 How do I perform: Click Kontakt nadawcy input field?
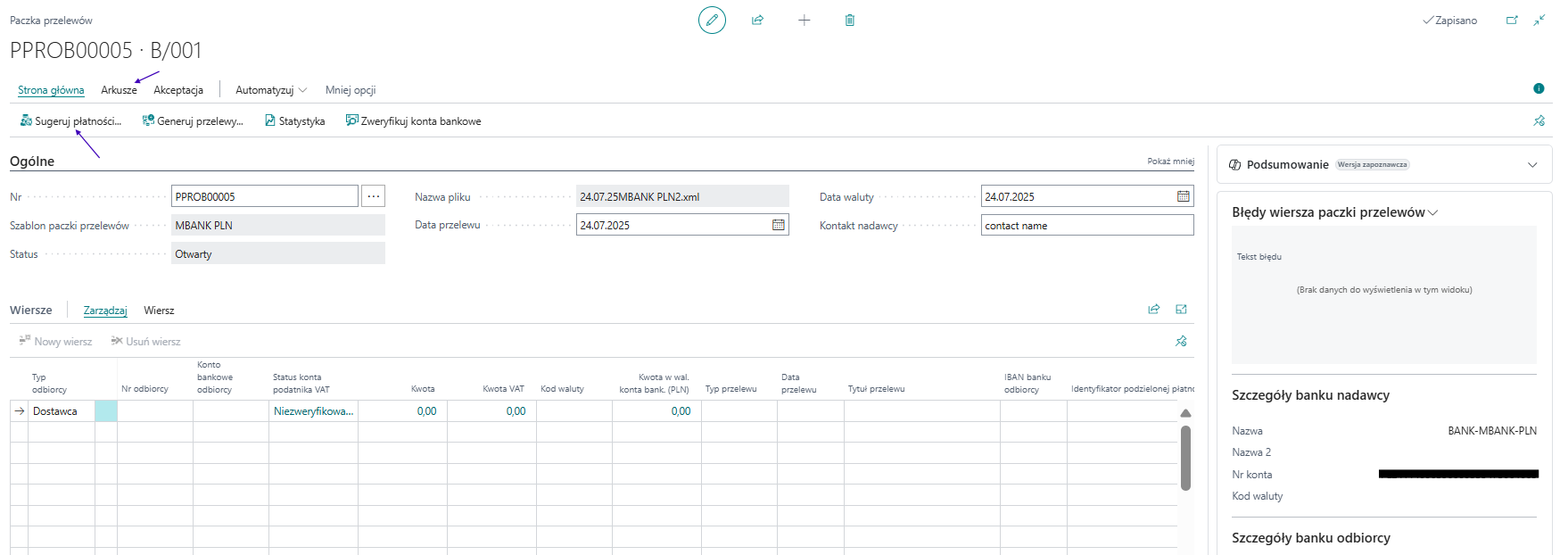tap(1087, 225)
